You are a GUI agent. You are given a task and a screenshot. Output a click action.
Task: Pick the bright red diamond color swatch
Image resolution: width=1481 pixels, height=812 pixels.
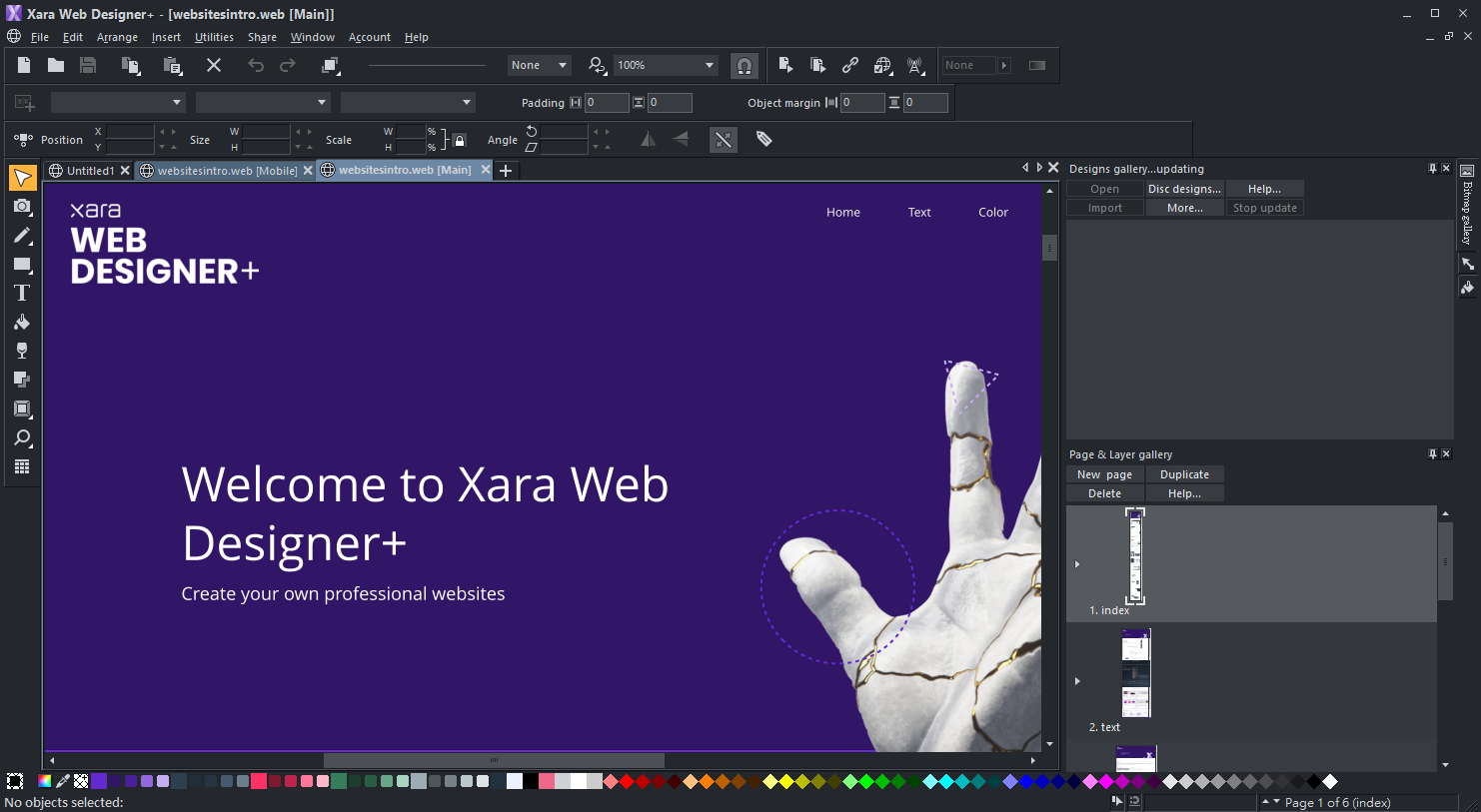click(627, 781)
